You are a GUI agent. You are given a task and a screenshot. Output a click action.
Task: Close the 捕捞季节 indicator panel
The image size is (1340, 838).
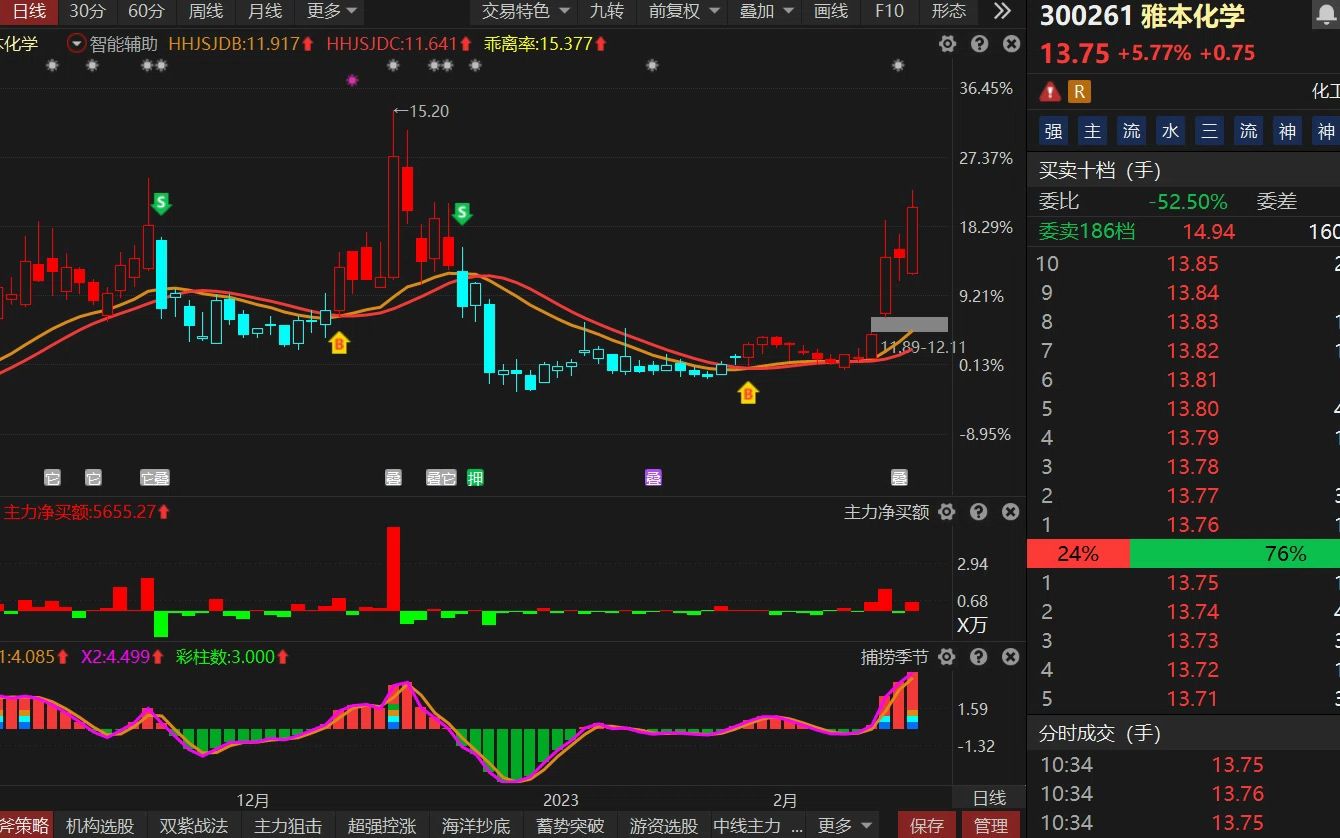[x=1011, y=657]
